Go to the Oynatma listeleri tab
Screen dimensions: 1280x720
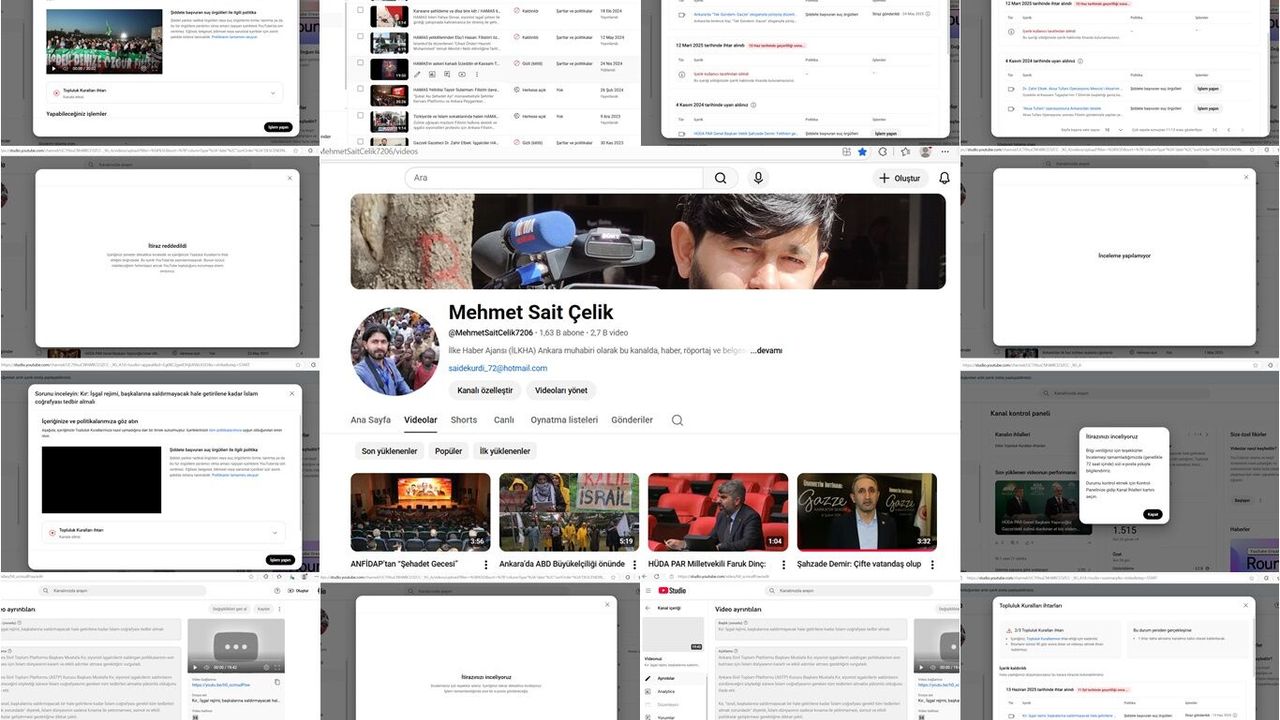point(564,420)
